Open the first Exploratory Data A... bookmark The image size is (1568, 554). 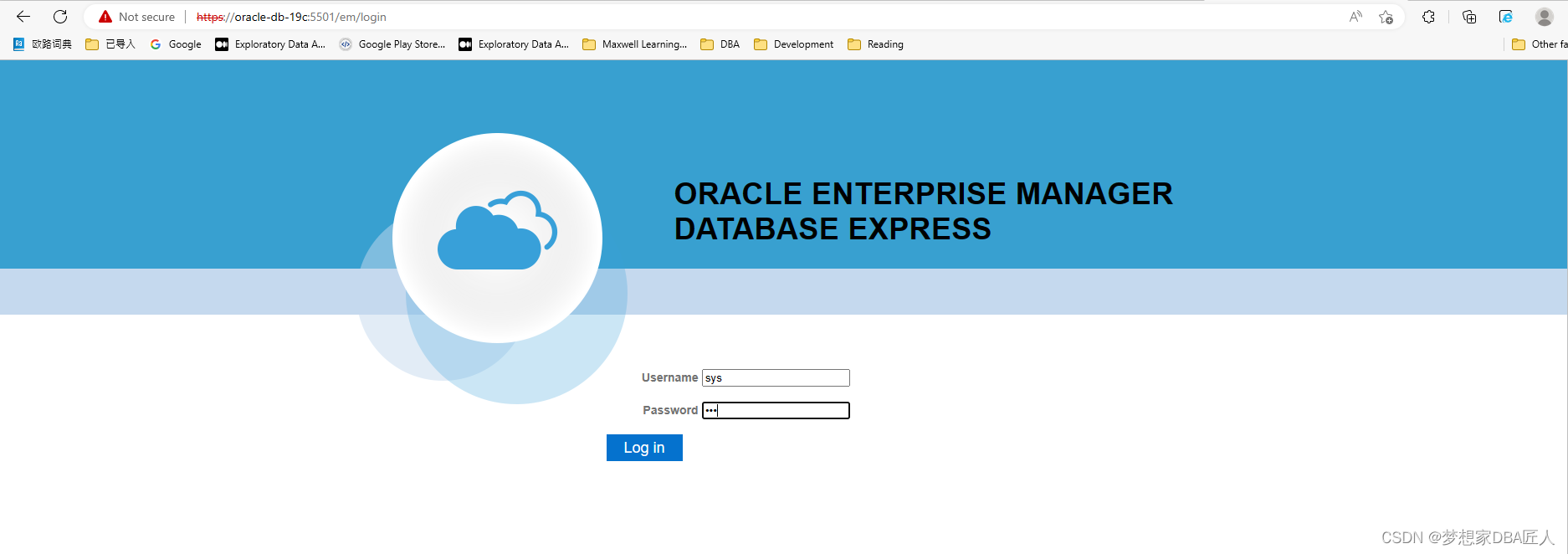click(270, 44)
